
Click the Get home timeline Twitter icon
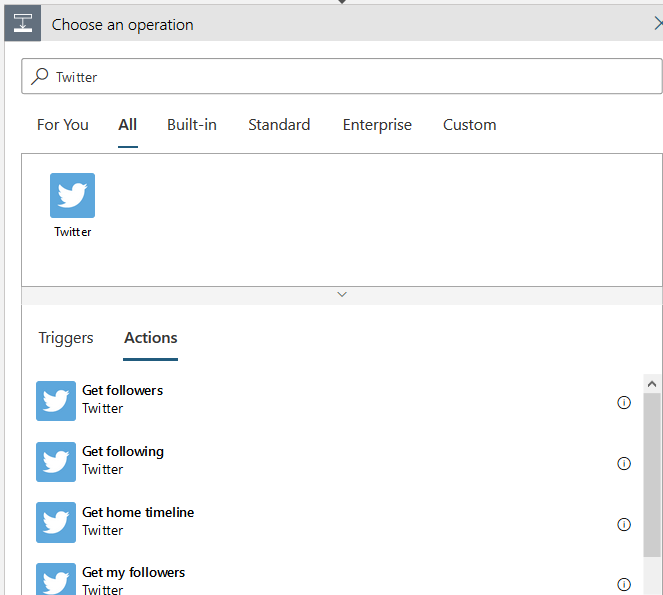tap(56, 522)
